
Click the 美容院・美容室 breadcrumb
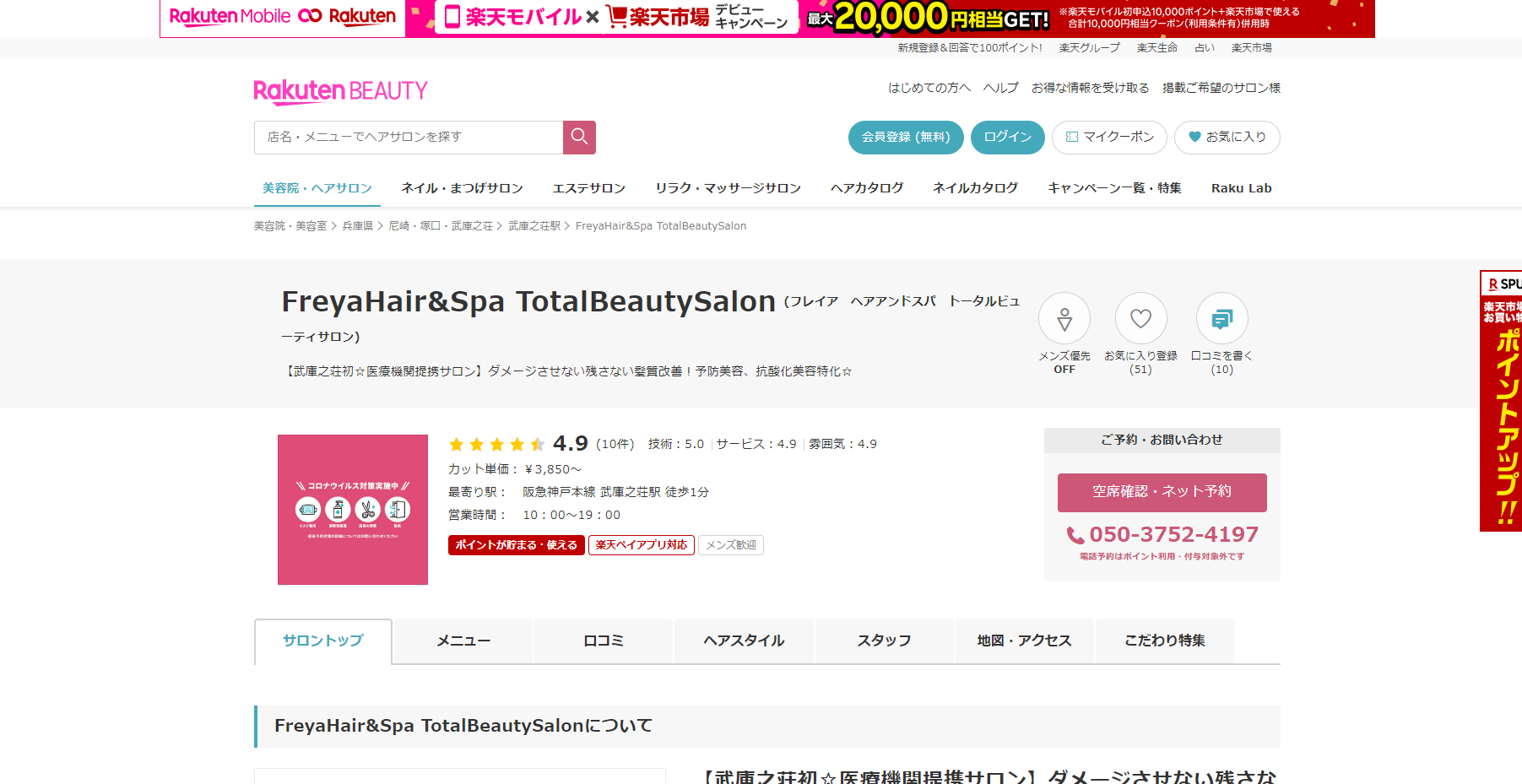pos(290,226)
